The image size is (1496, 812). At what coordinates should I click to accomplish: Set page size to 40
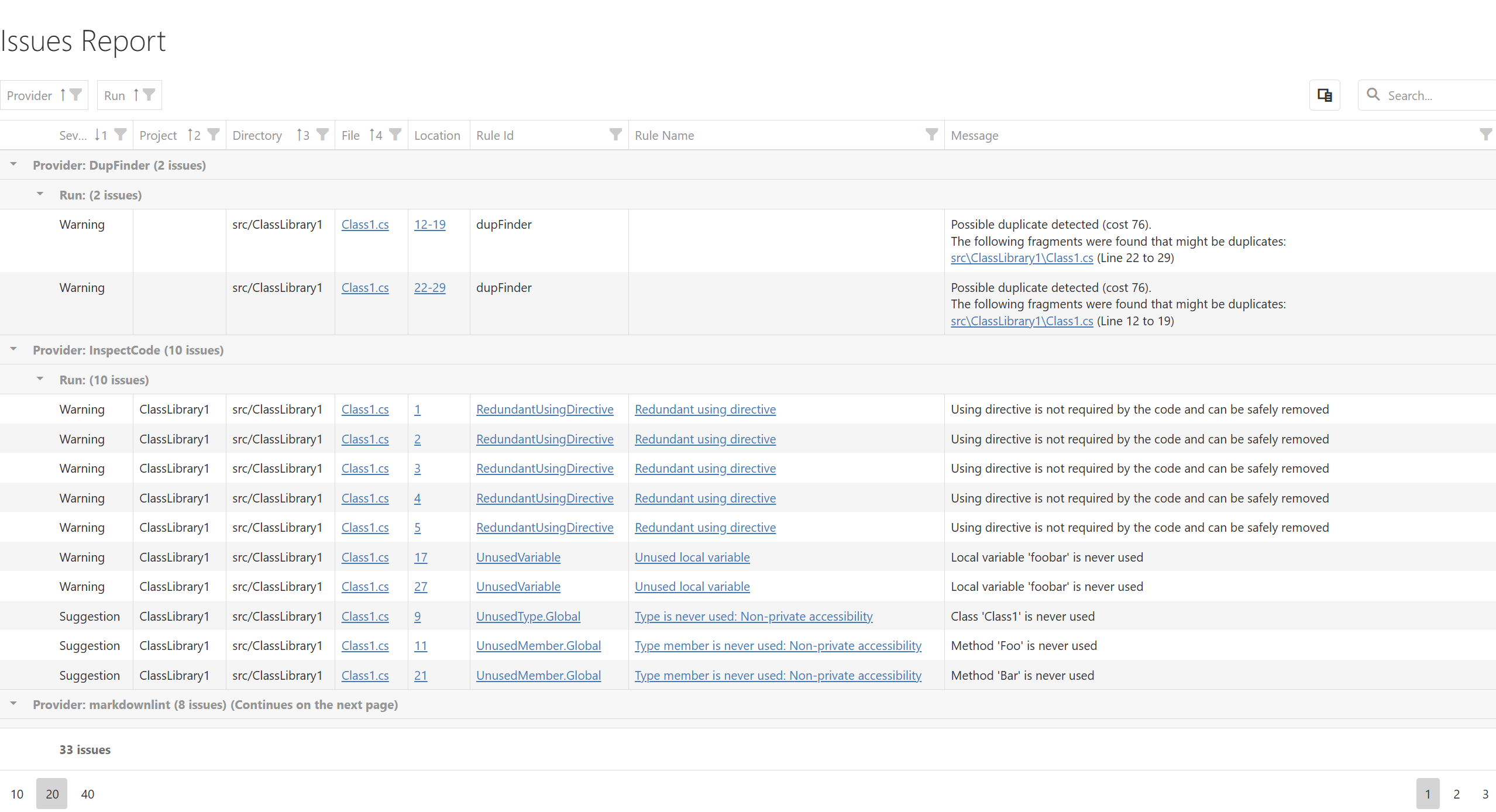tap(87, 794)
